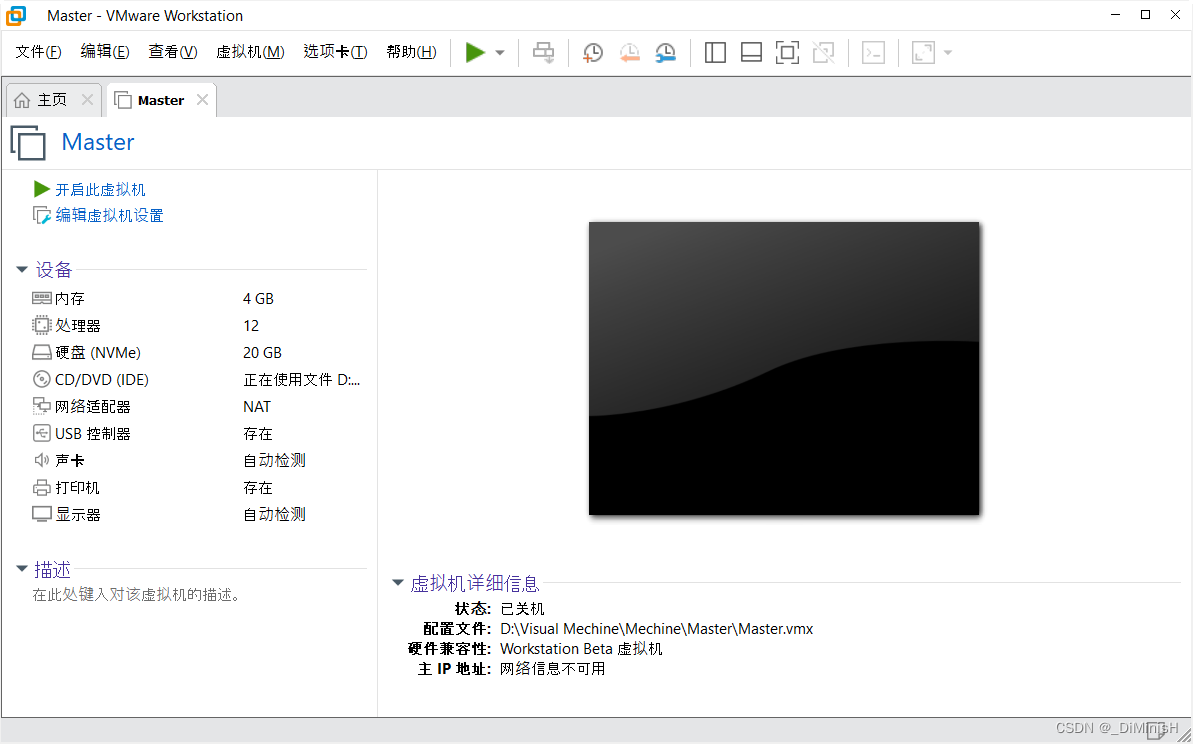
Task: Click the 4 GB memory value
Action: [x=259, y=299]
